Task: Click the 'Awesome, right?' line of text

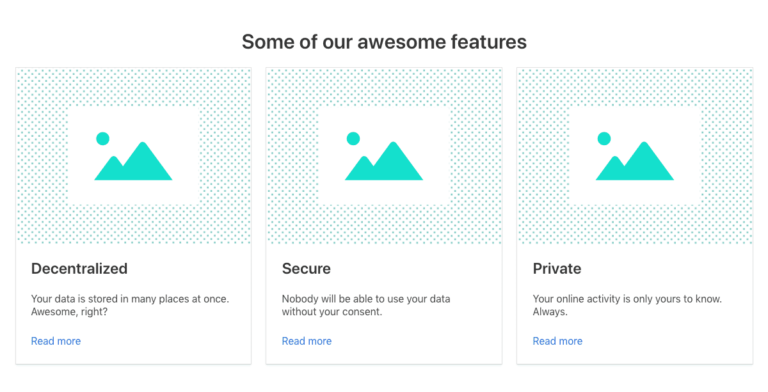Action: 69,312
